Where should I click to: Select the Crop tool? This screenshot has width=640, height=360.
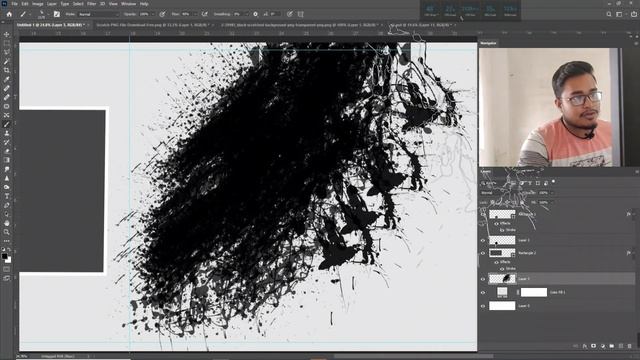(x=7, y=70)
